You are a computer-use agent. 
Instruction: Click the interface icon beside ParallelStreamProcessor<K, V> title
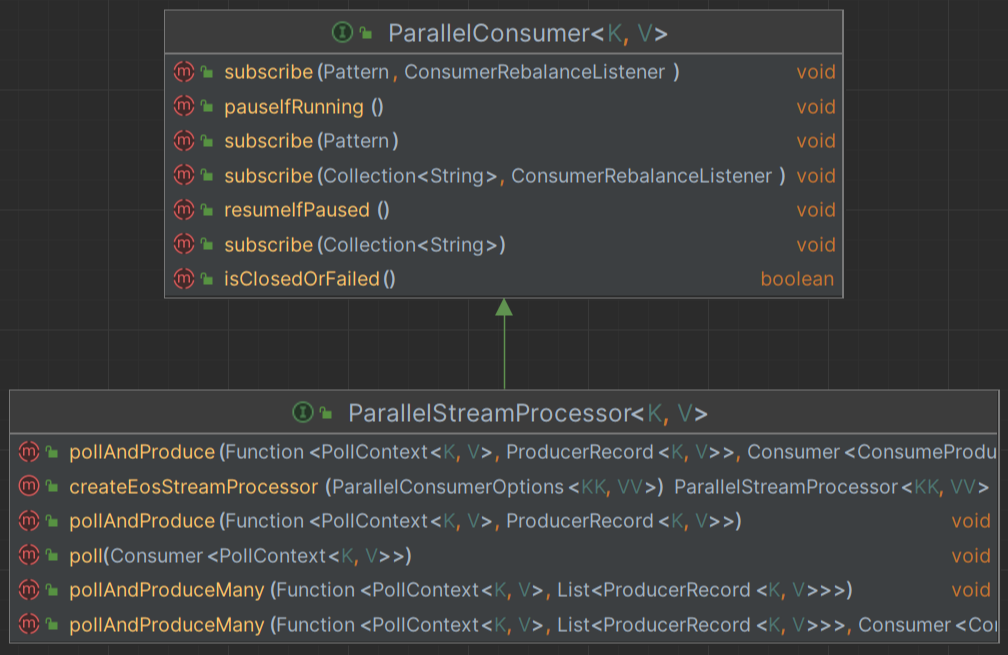pyautogui.click(x=303, y=412)
